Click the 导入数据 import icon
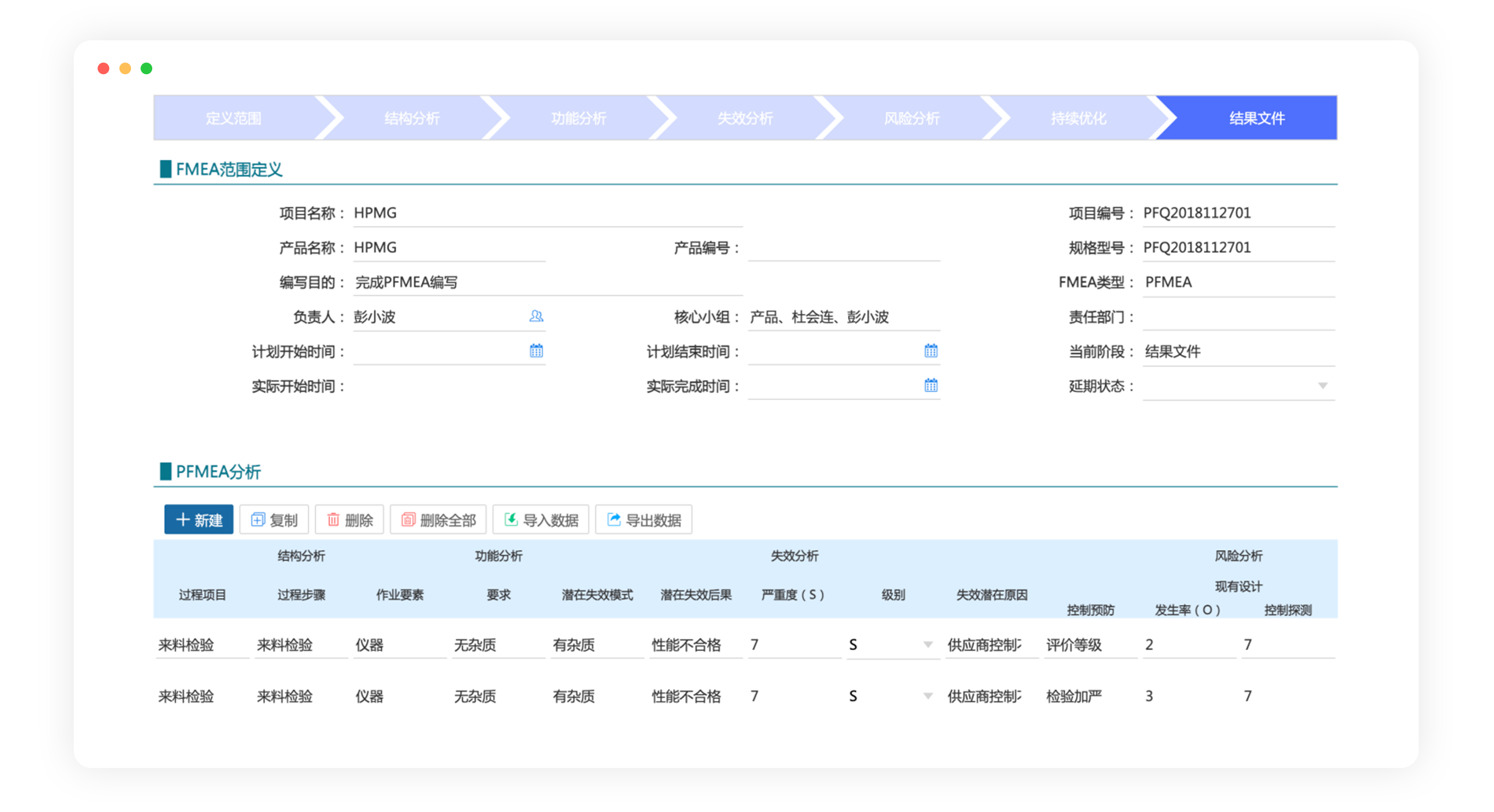The image size is (1494, 812). [510, 519]
